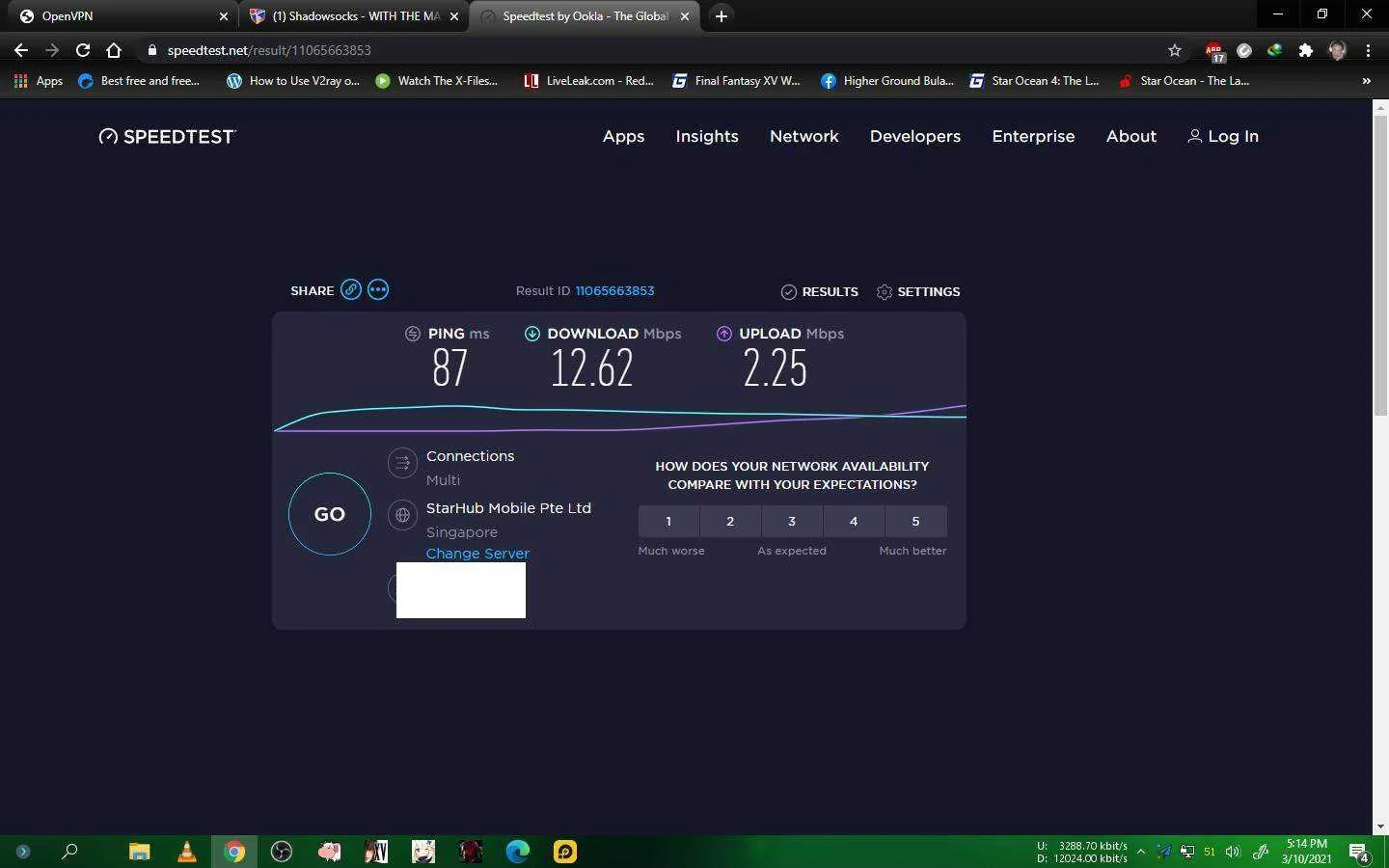Click the globe icon beside StarHub Mobile
1389x868 pixels.
(x=402, y=515)
